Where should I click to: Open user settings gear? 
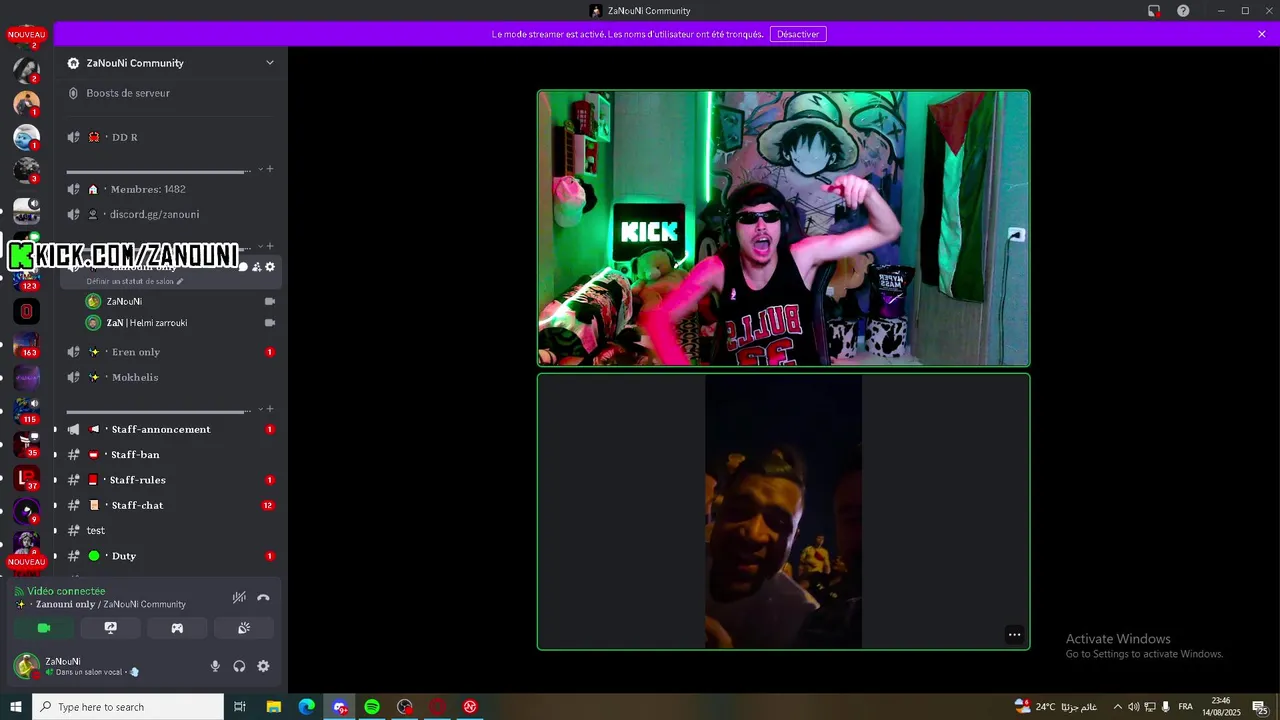[x=263, y=666]
